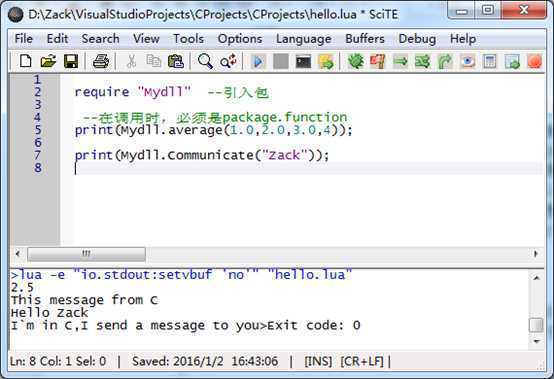554x379 pixels.
Task: Open the locals window table icon
Action: click(x=490, y=61)
